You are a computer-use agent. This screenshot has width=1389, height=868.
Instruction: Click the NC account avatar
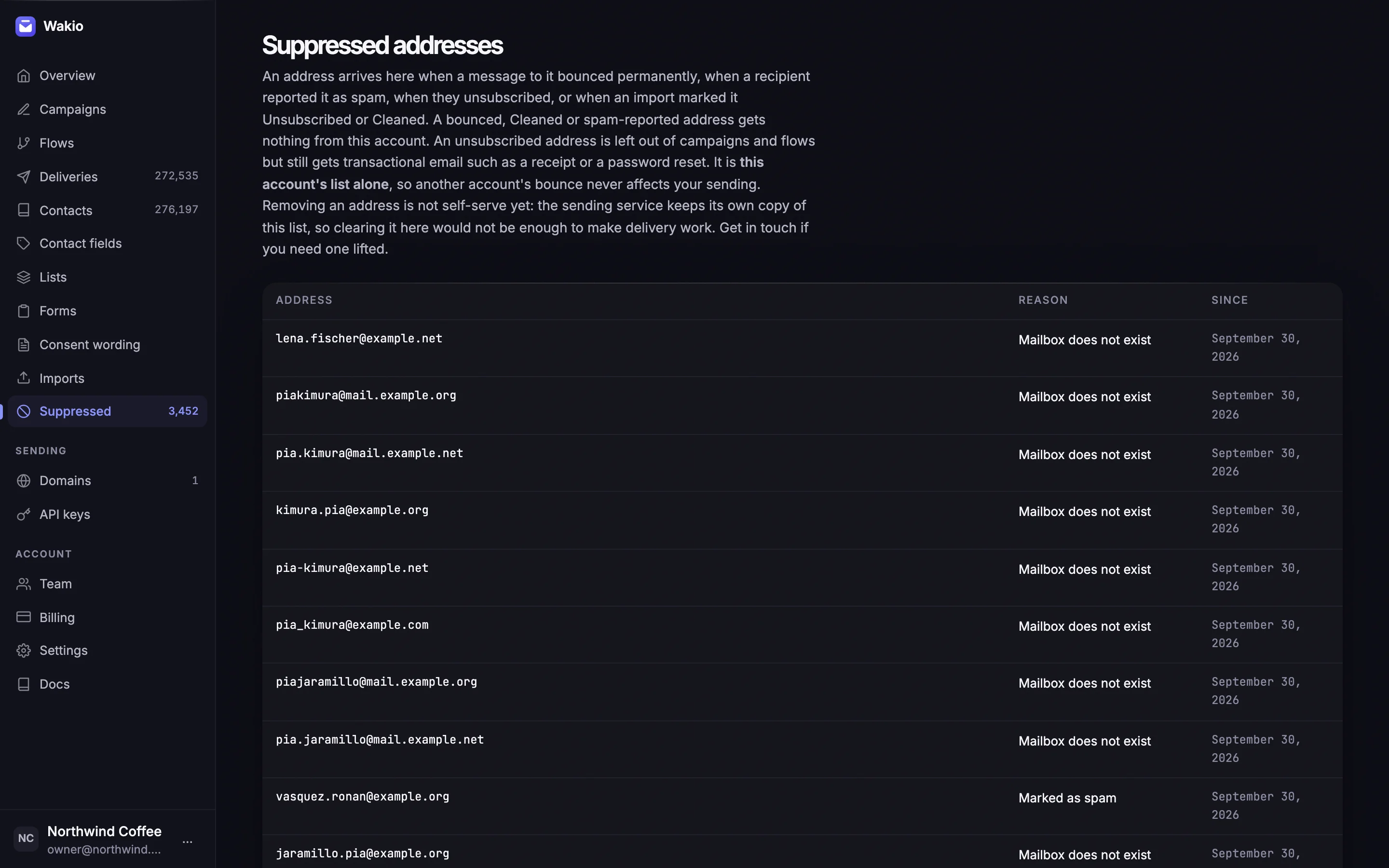click(26, 839)
